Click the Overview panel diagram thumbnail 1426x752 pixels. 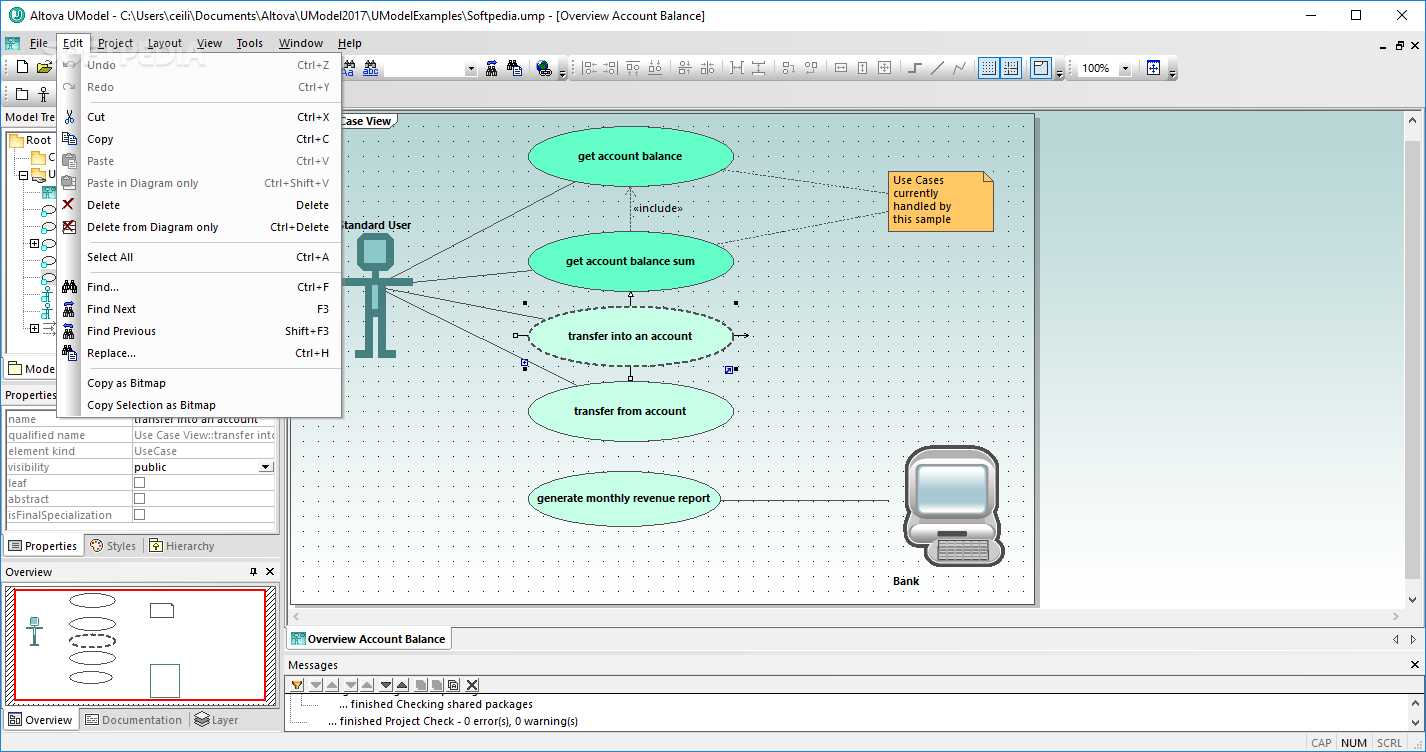click(140, 645)
